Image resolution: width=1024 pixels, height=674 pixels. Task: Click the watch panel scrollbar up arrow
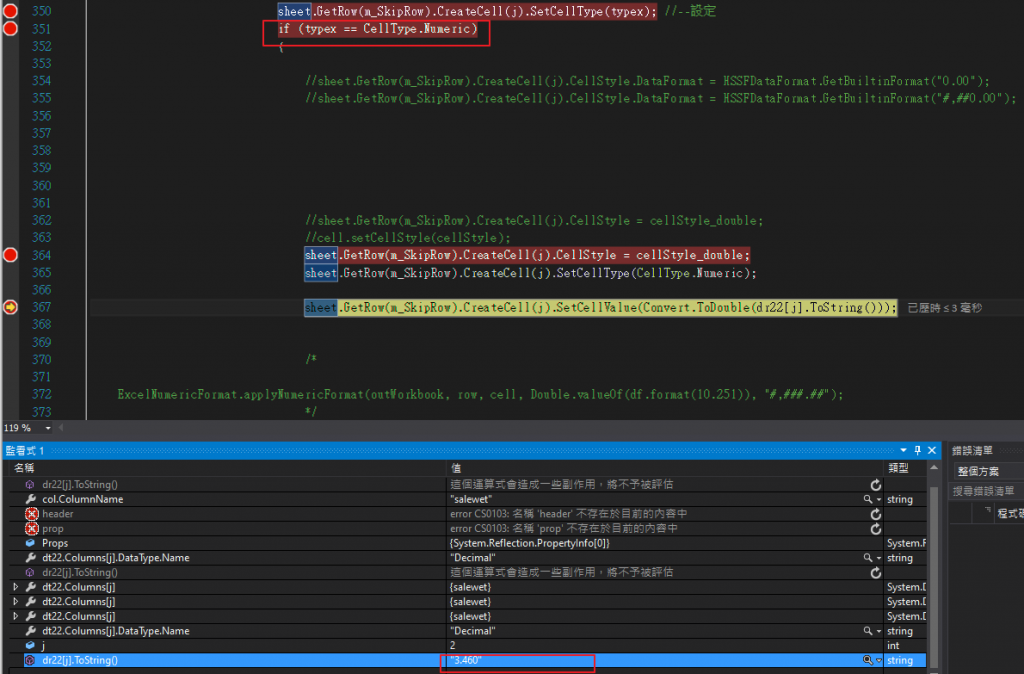[934, 468]
